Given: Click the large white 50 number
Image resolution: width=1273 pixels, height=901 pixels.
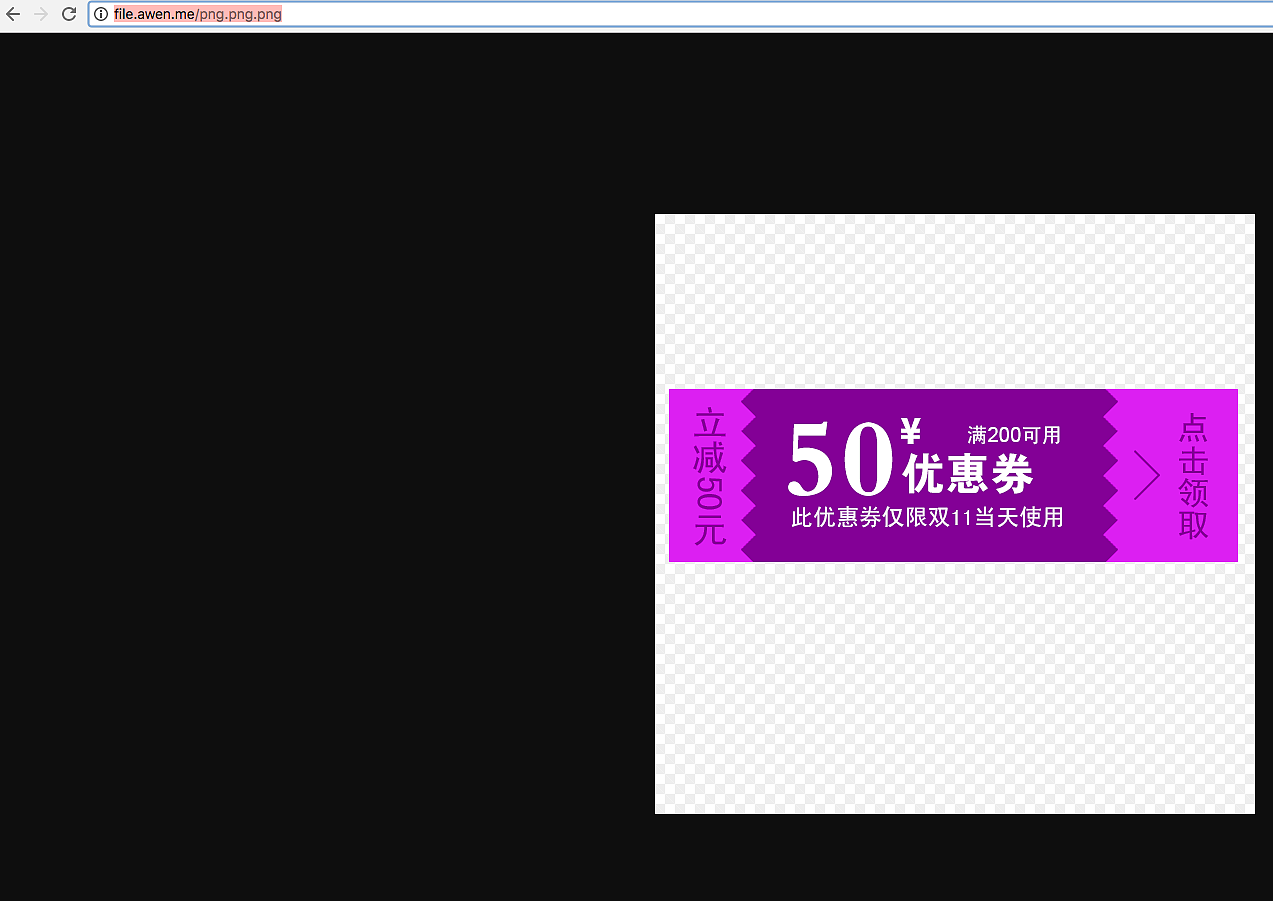Looking at the screenshot, I should [839, 459].
